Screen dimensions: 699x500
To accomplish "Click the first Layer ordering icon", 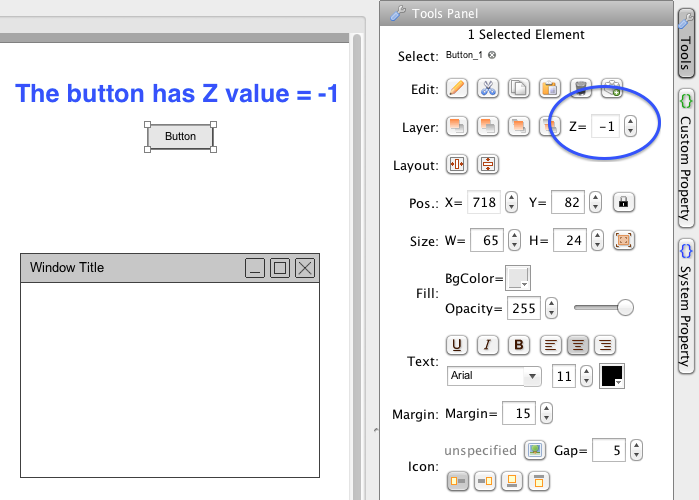I will [x=456, y=126].
